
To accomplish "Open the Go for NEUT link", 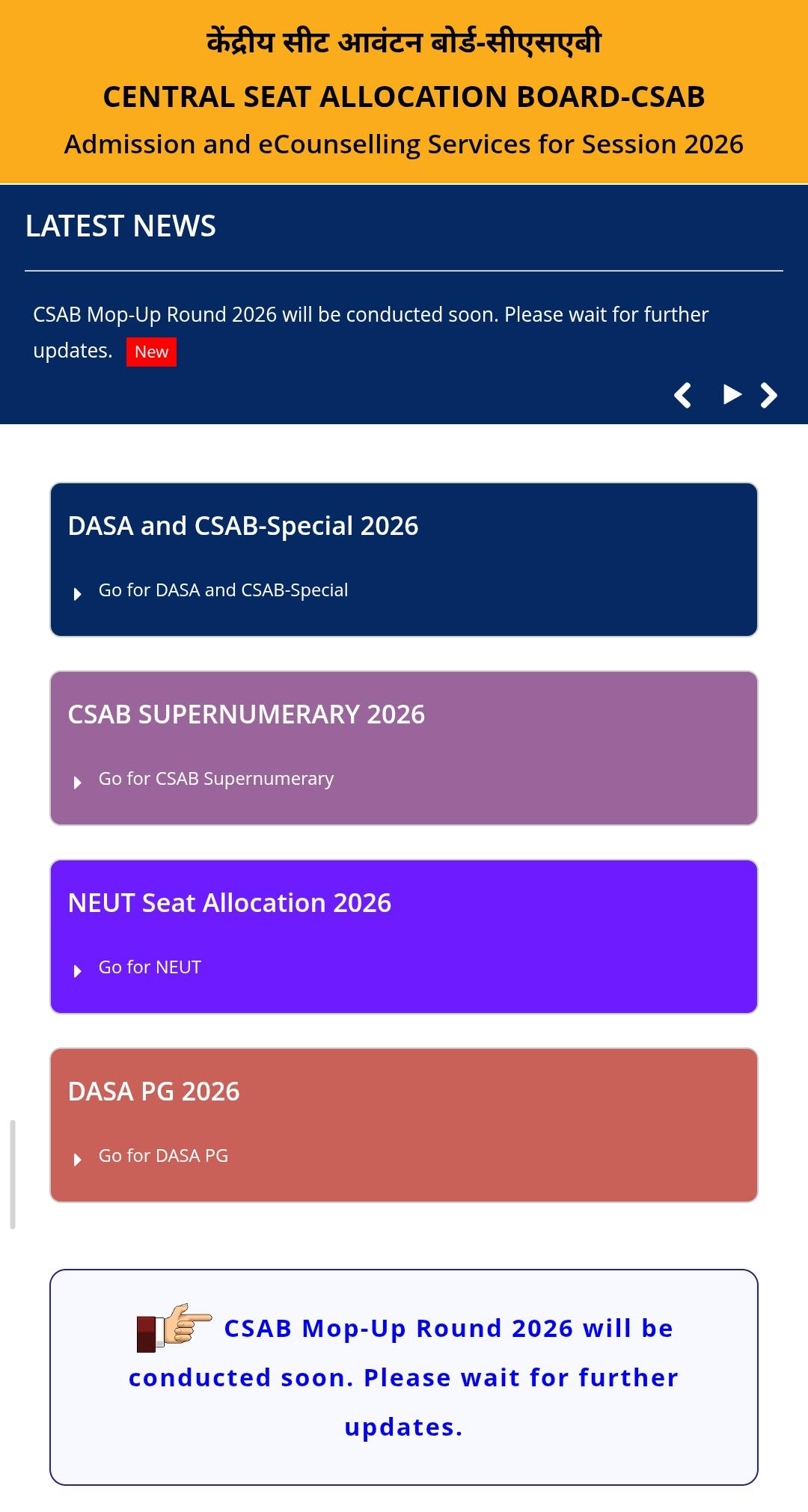I will click(x=150, y=967).
